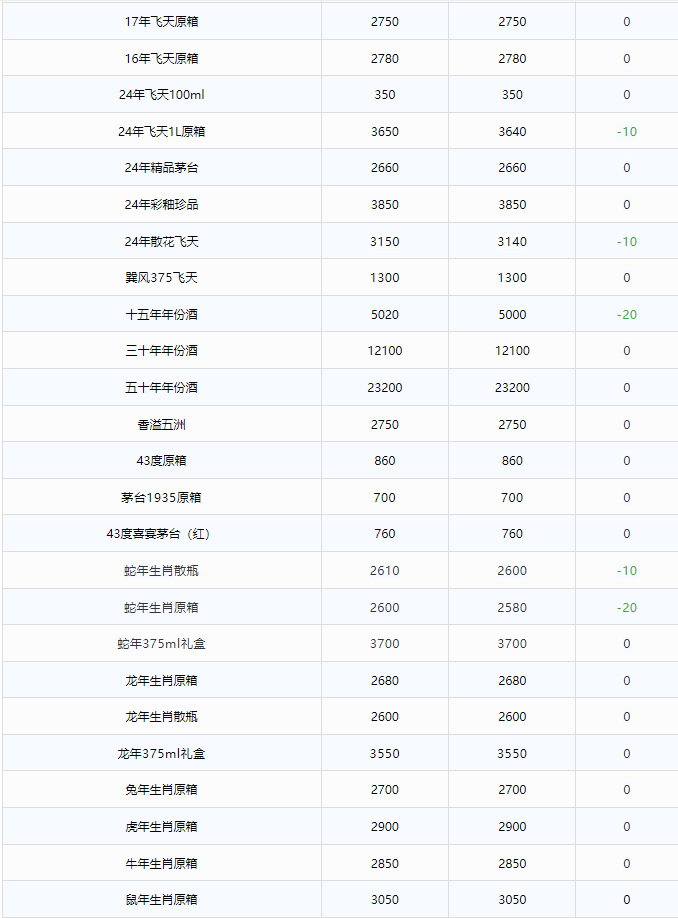Select the -10 change for 24年散花飞天

[626, 242]
